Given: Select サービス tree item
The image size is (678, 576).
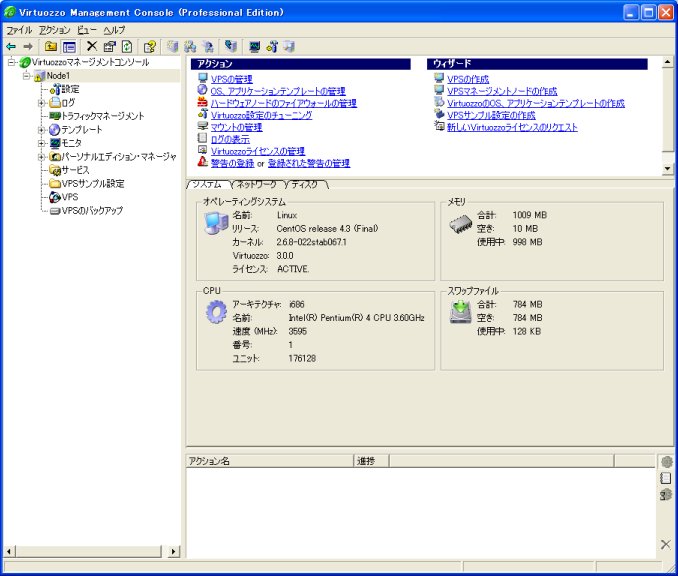Looking at the screenshot, I should pyautogui.click(x=75, y=170).
